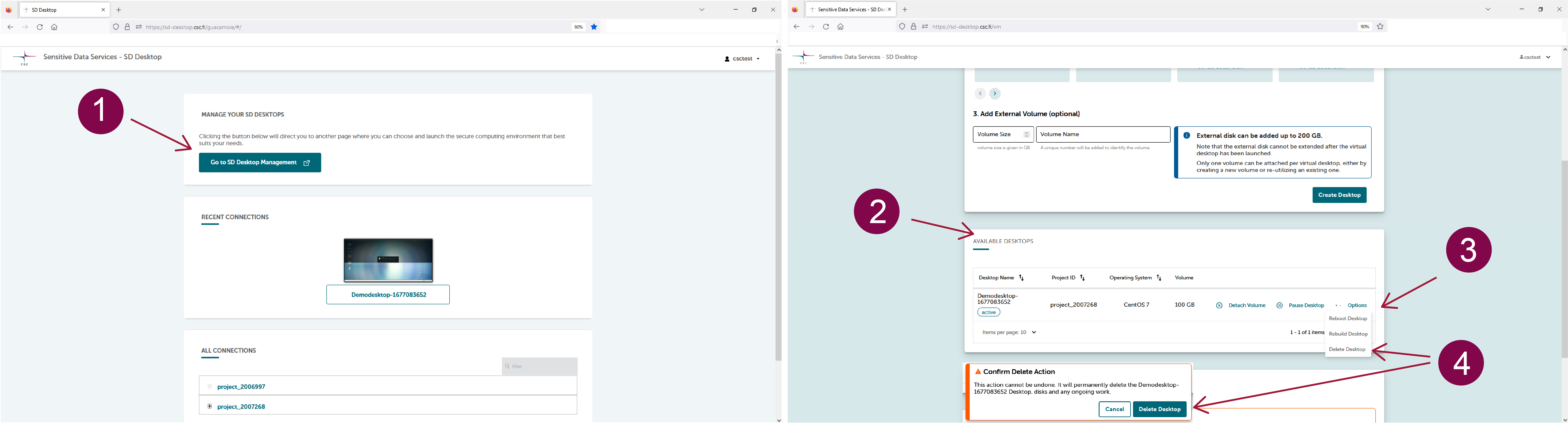This screenshot has width=1568, height=423.
Task: Open list all tabs dropdown in left window
Action: [702, 10]
